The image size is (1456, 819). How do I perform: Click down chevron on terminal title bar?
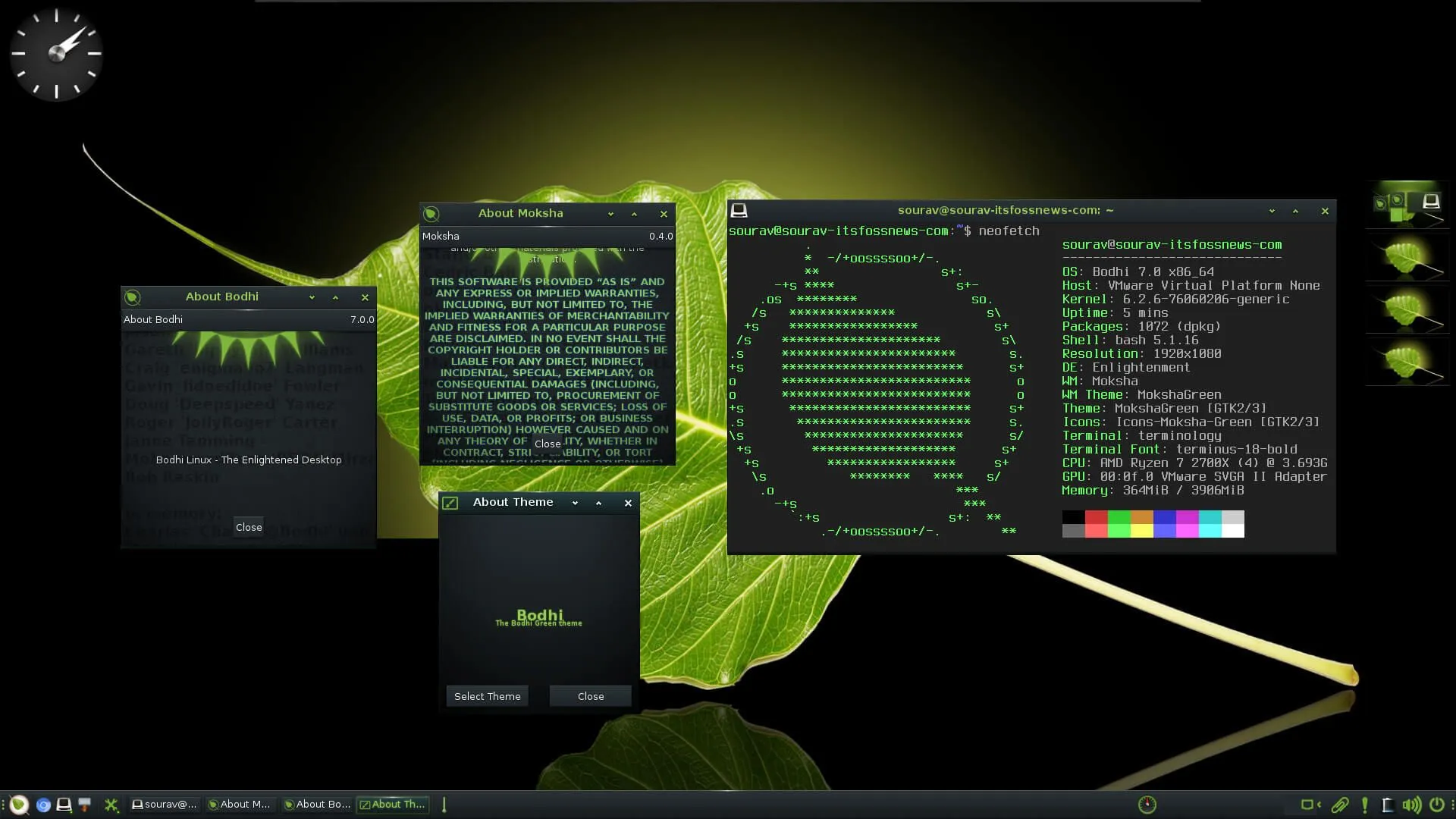point(1272,212)
